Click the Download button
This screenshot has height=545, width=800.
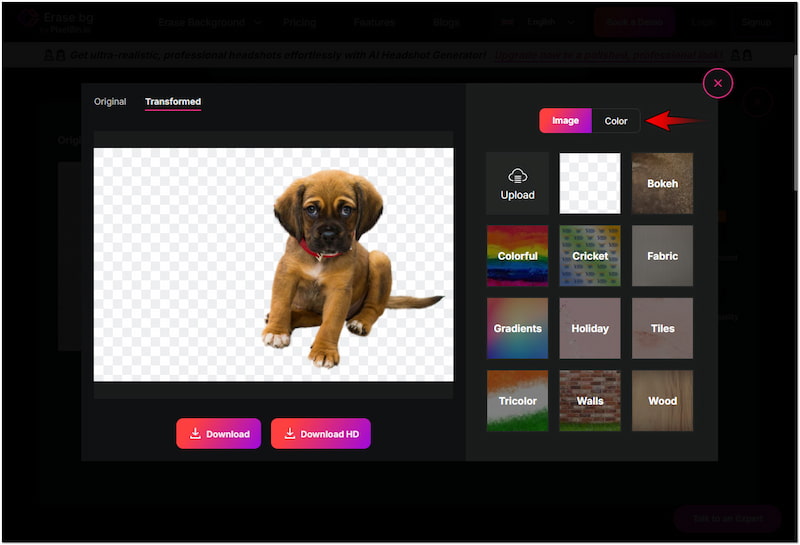point(219,434)
